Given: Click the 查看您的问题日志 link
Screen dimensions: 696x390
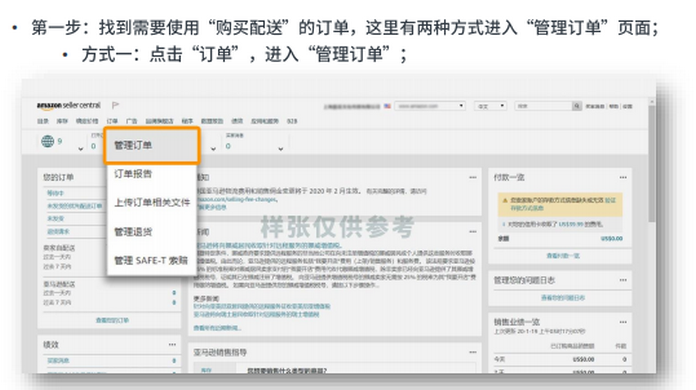Looking at the screenshot, I should pos(562,298).
